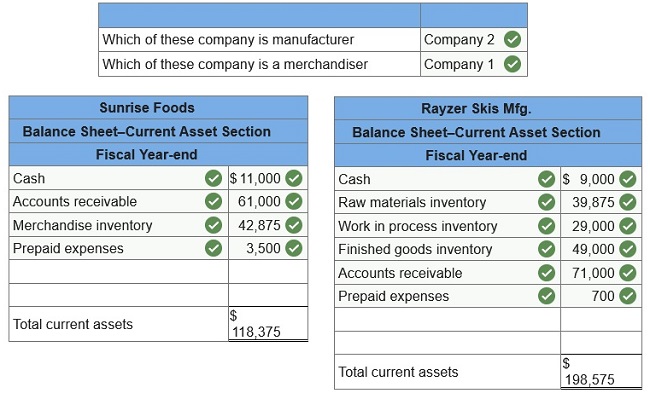The height and width of the screenshot is (399, 650).
Task: Click Sunrise Foods 'Balance Sheet–Current Asset Section' heading
Action: click(147, 131)
